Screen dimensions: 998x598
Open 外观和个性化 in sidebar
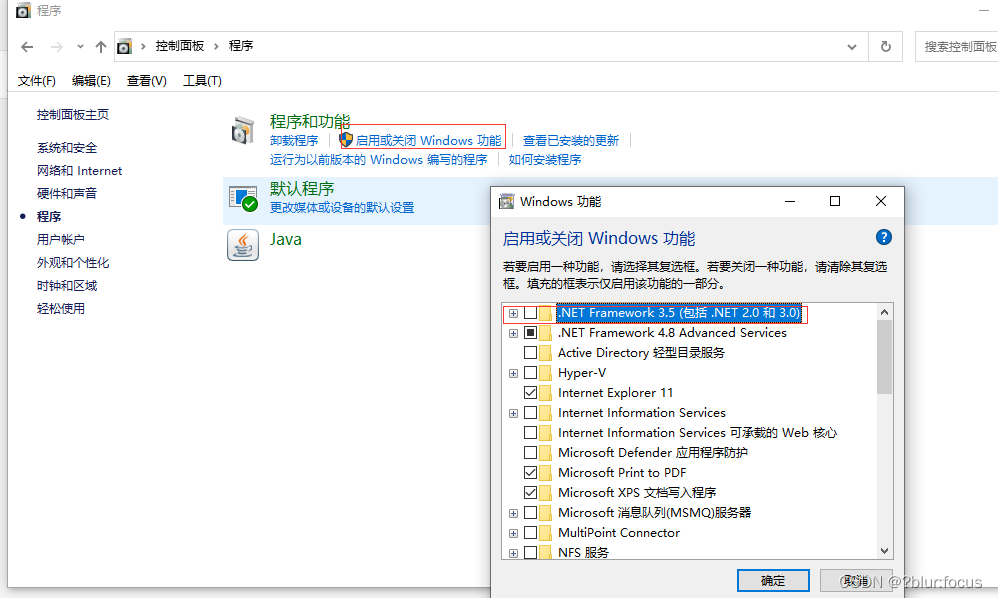pyautogui.click(x=73, y=263)
